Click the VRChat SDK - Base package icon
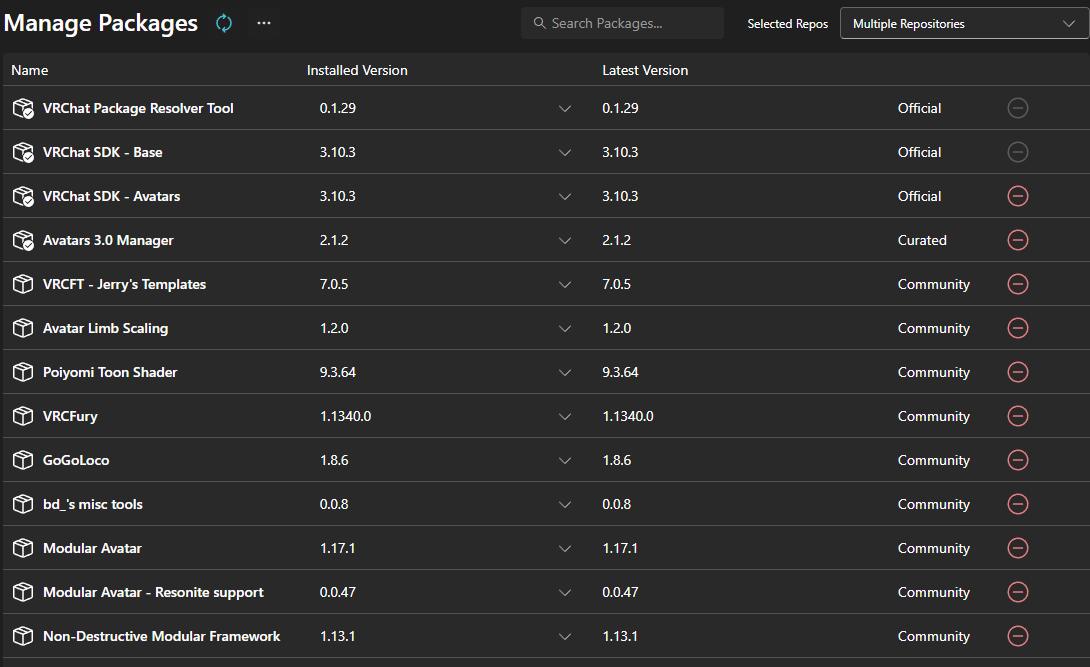The height and width of the screenshot is (667, 1090). point(23,152)
